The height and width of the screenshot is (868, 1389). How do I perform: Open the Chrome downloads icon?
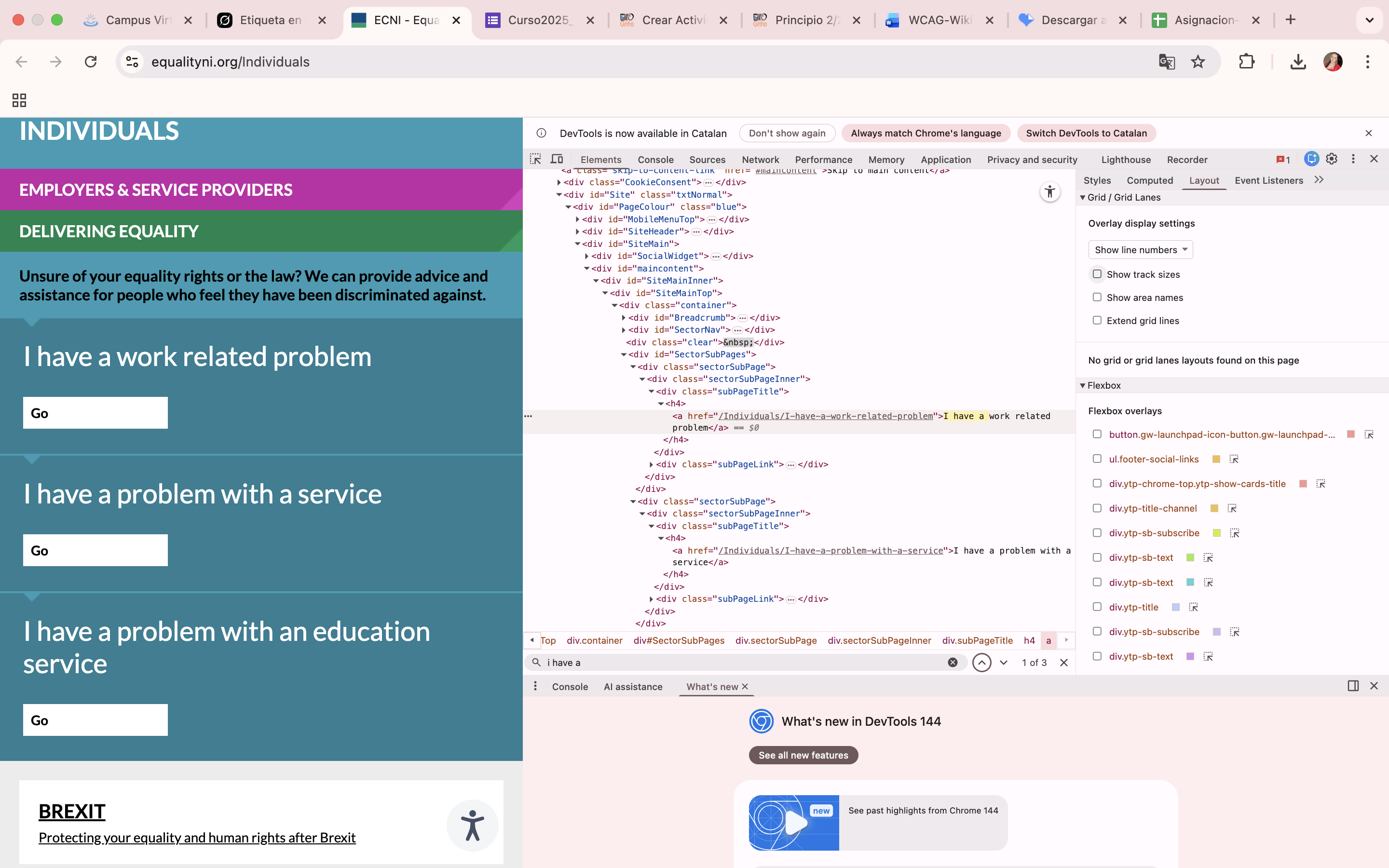(x=1298, y=62)
